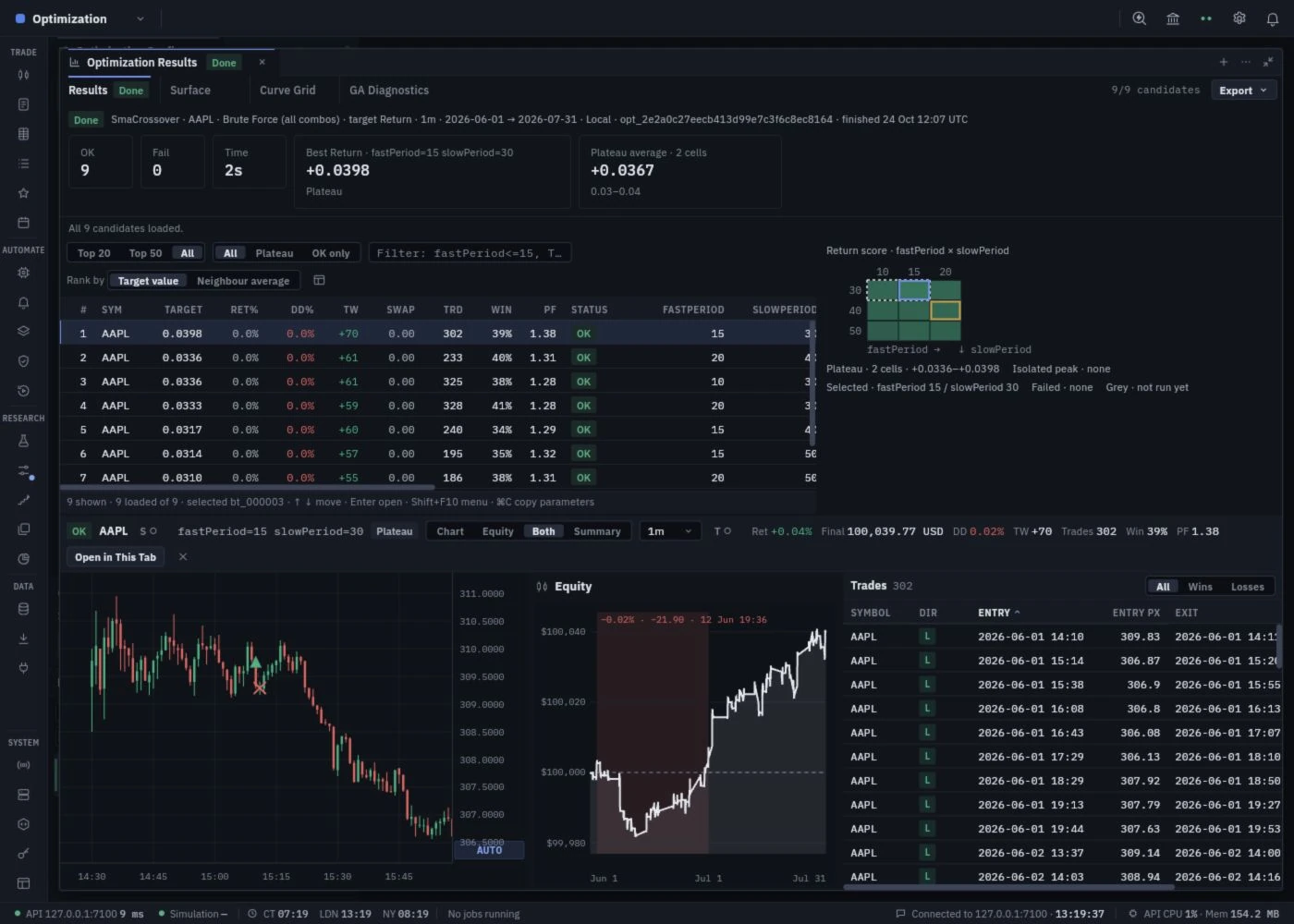Screen dimensions: 1294x924
Task: Rank results by Neighbour average
Action: [243, 281]
